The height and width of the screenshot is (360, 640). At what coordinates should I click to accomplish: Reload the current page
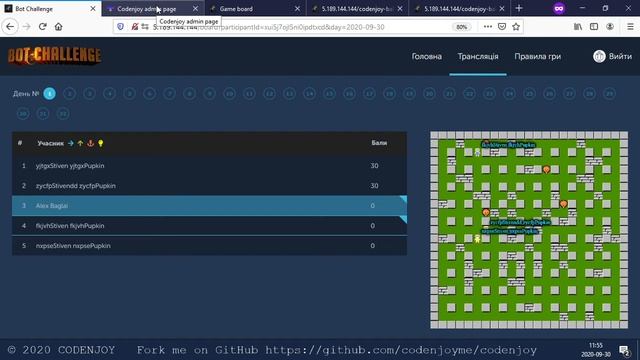42,27
